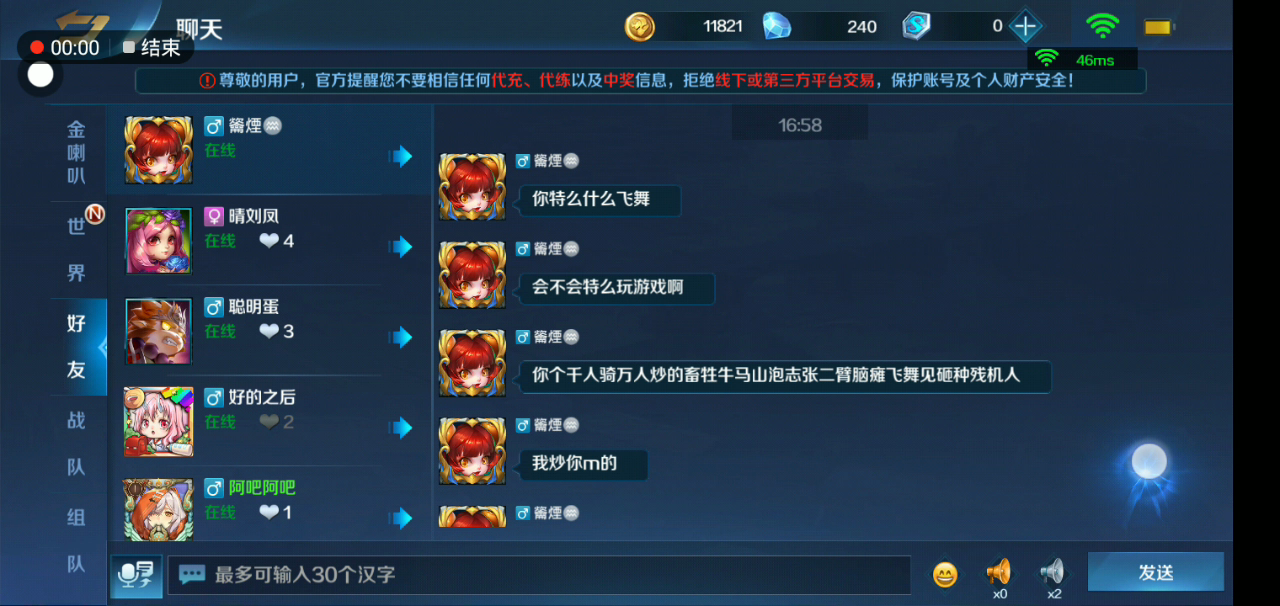Tap the voice input microphone icon
The image size is (1280, 606).
coord(137,574)
